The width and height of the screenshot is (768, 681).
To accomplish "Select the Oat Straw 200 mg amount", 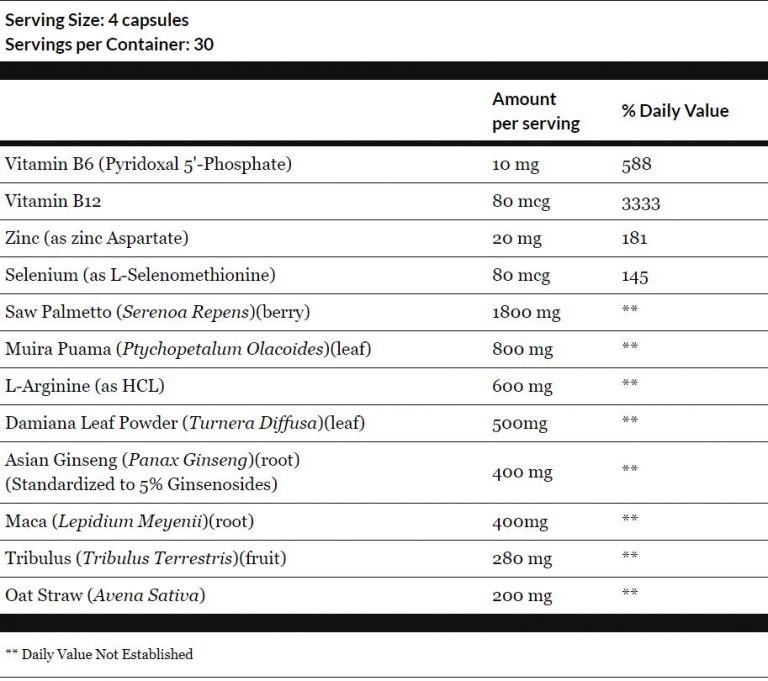I will (x=522, y=596).
